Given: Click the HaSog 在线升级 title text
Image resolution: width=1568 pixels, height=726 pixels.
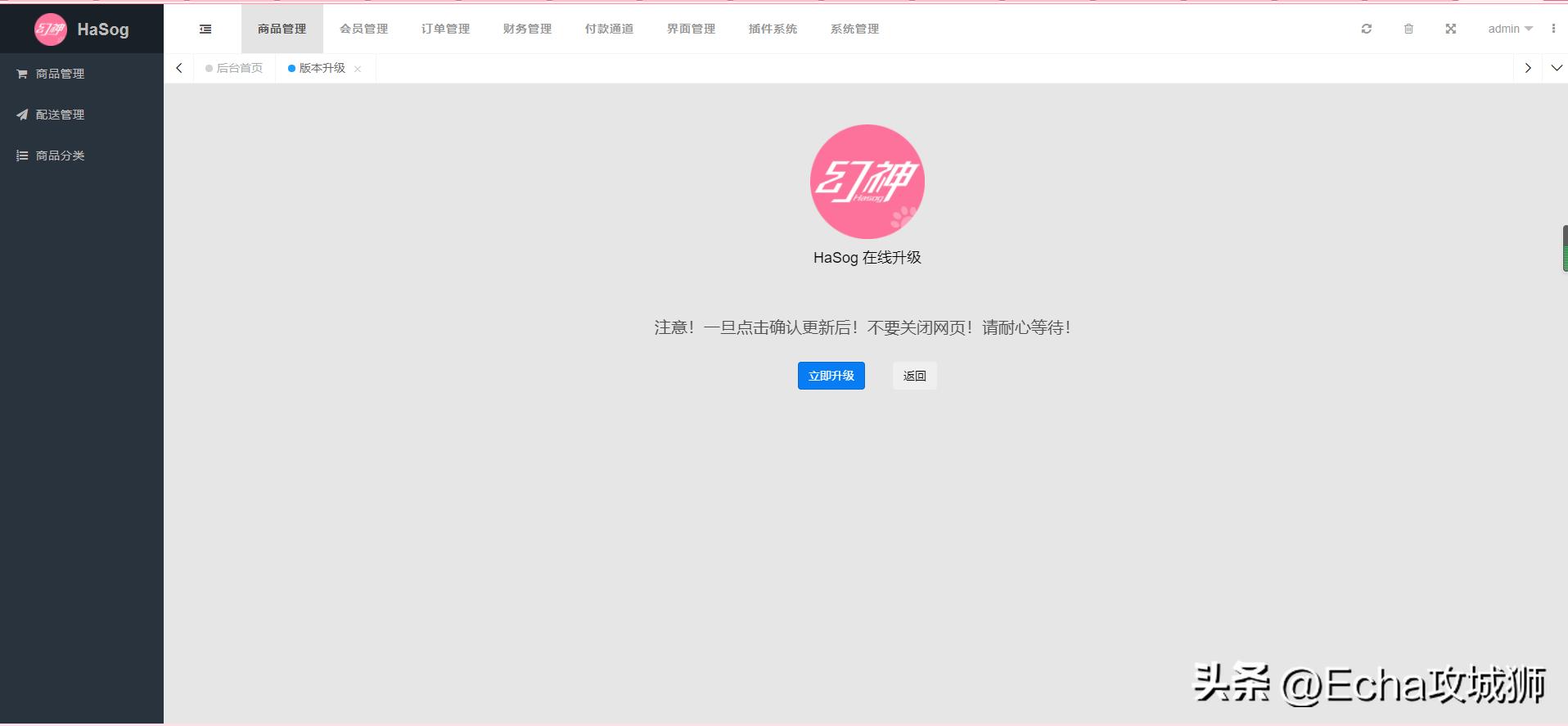Looking at the screenshot, I should (867, 258).
